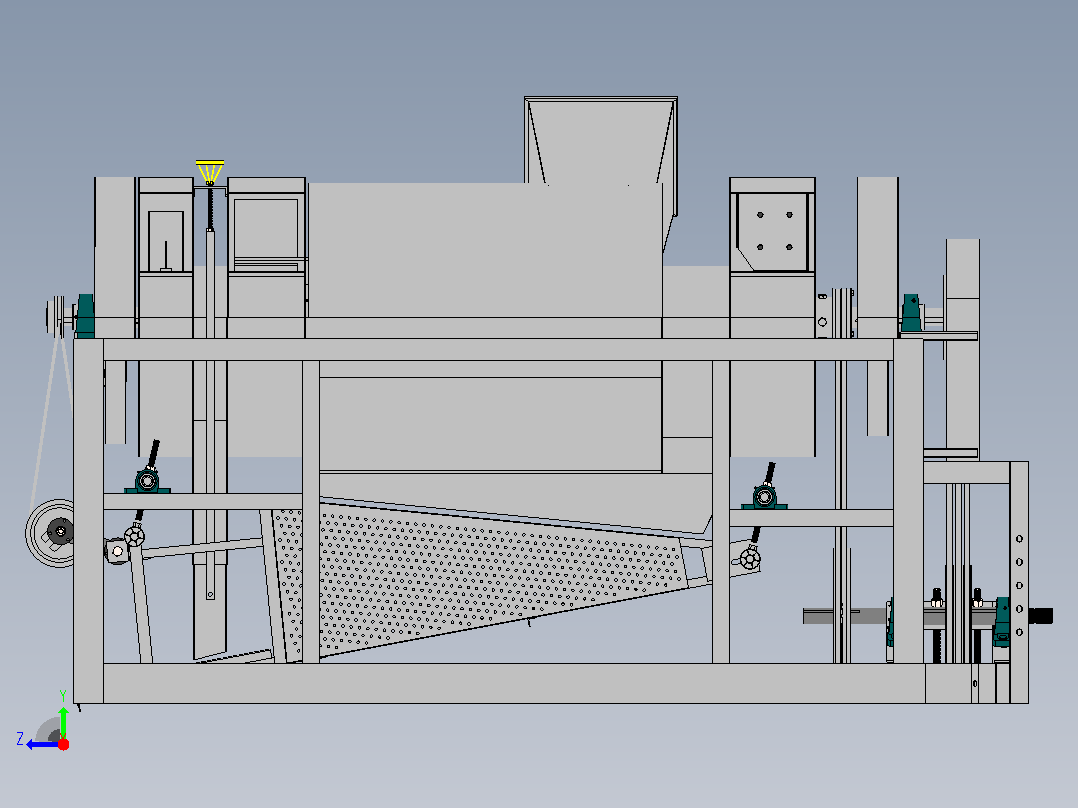Select the green flange bearing at lower right
The height and width of the screenshot is (808, 1078).
(1002, 622)
